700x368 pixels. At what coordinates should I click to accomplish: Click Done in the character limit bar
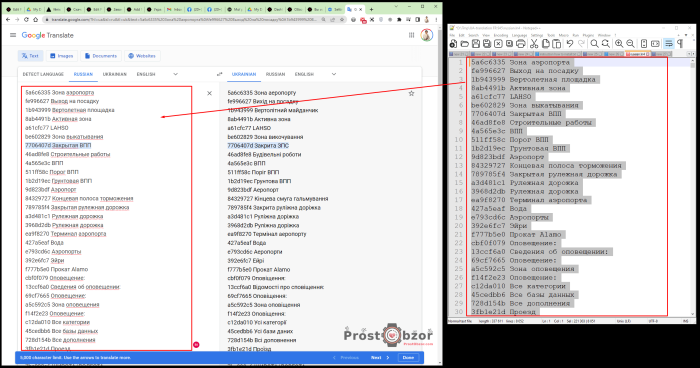coord(408,358)
